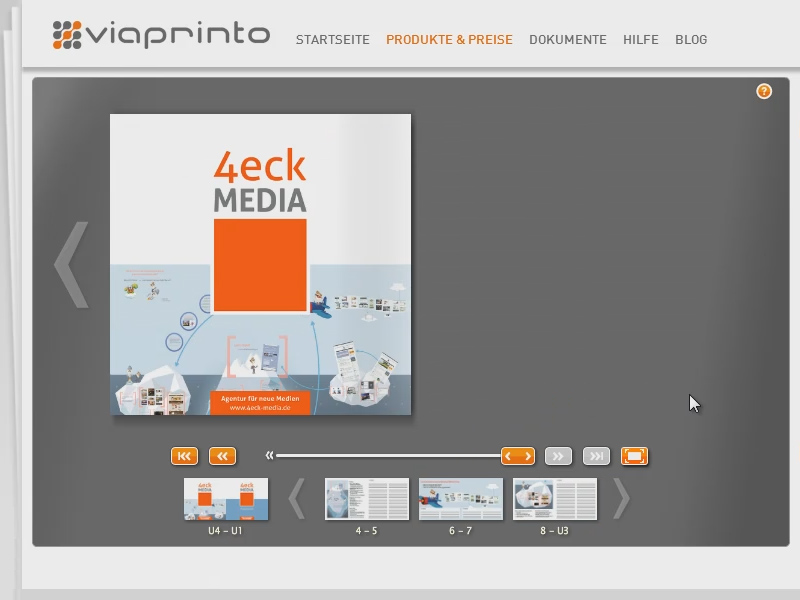Screen dimensions: 800x600
Task: Select the U4 – U1 cover thumbnail
Action: pyautogui.click(x=226, y=499)
